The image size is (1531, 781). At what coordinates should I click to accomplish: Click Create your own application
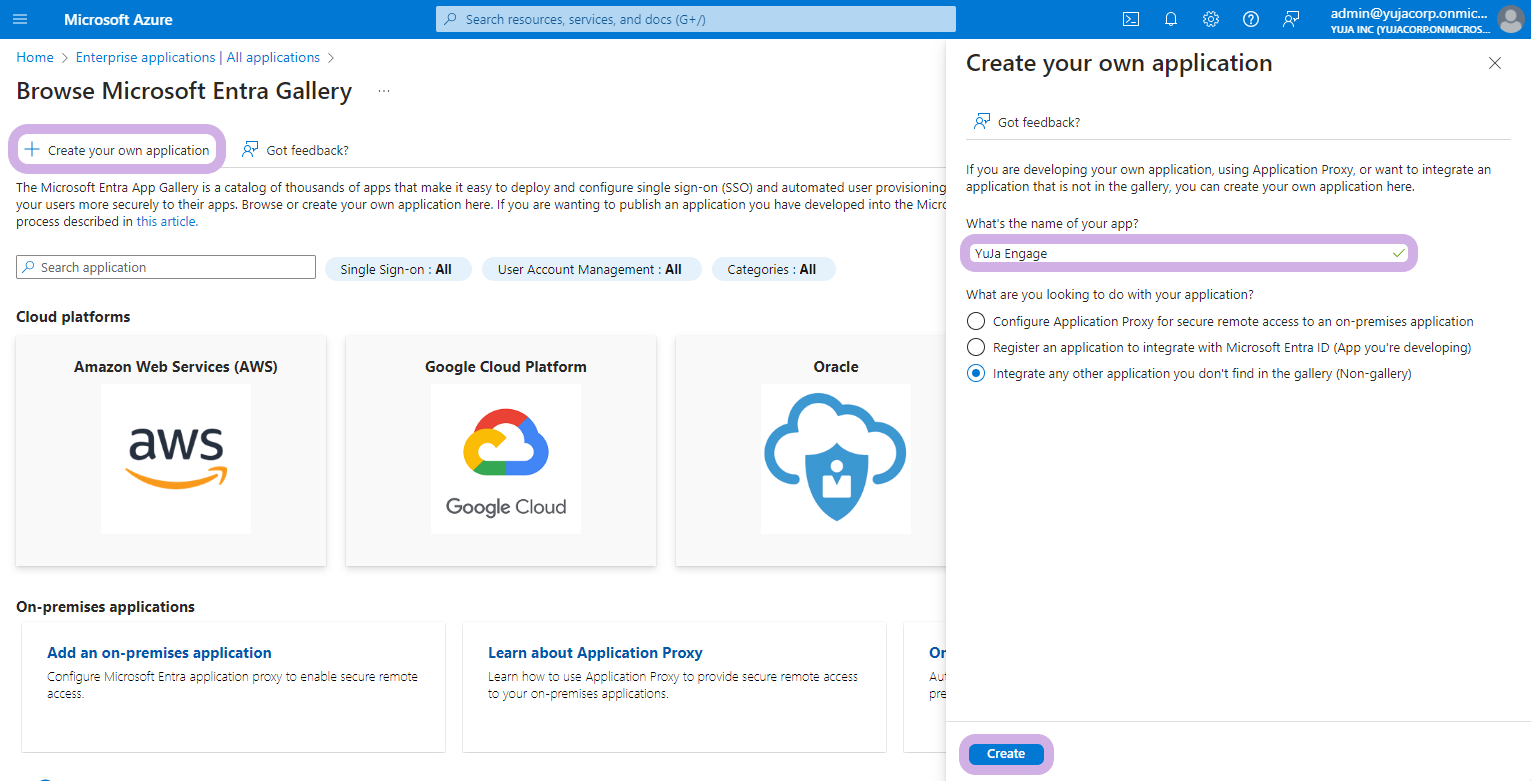118,150
